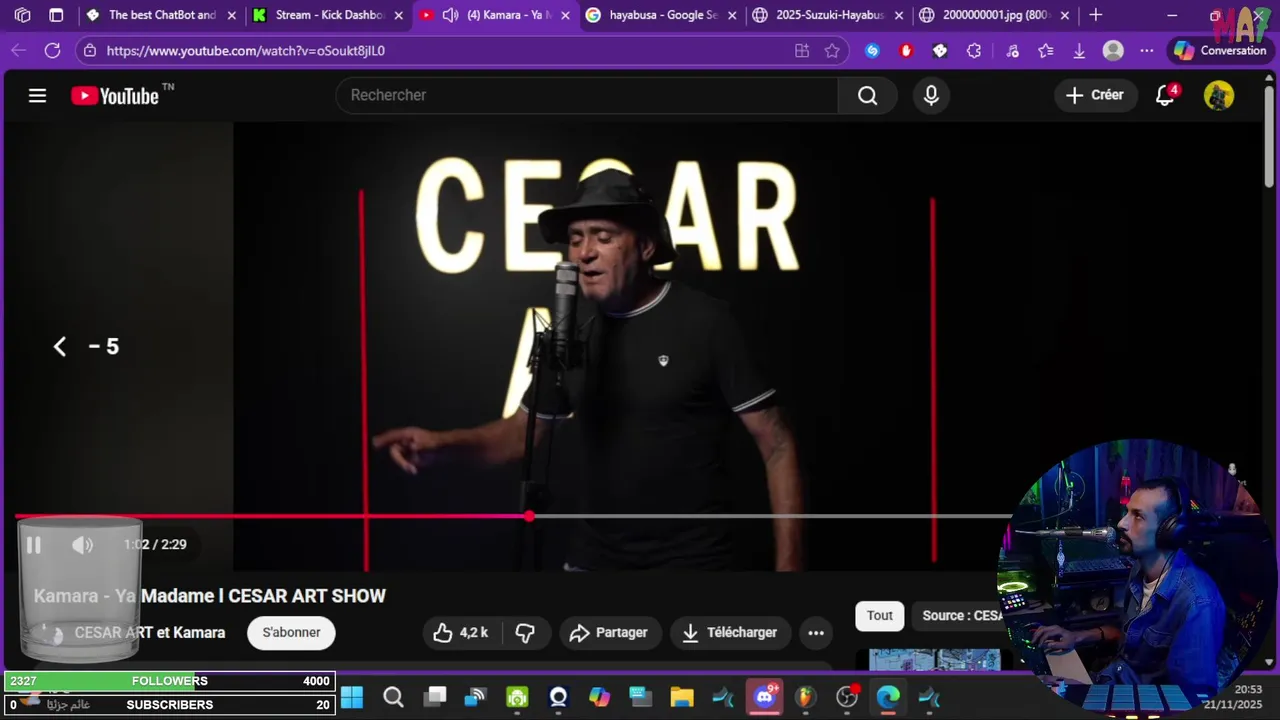Dislike the video with thumbs down
This screenshot has height=720, width=1280.
pyautogui.click(x=525, y=632)
